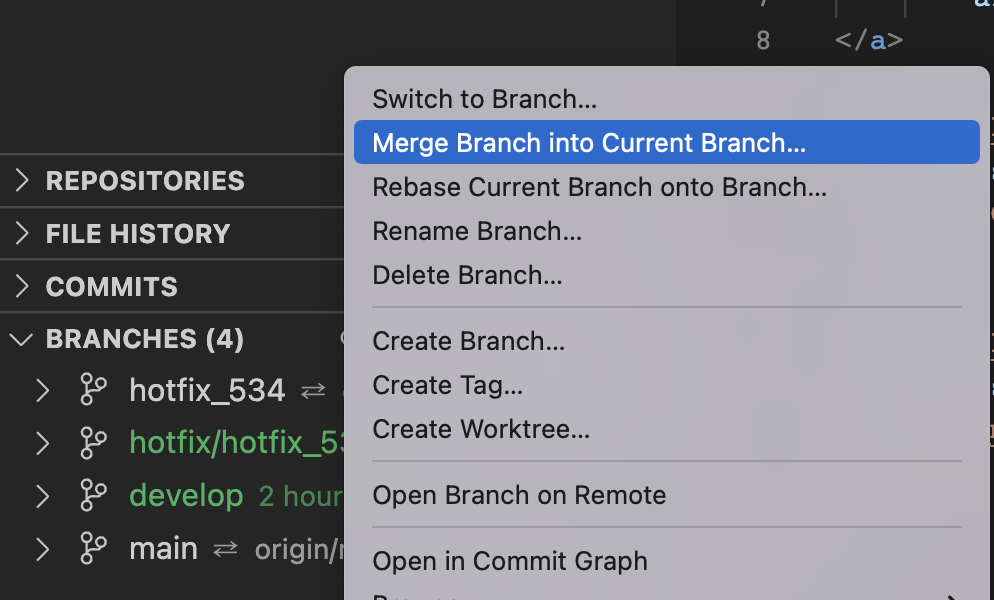
Task: Click the hotfix_534 branch icon
Action: click(93, 389)
